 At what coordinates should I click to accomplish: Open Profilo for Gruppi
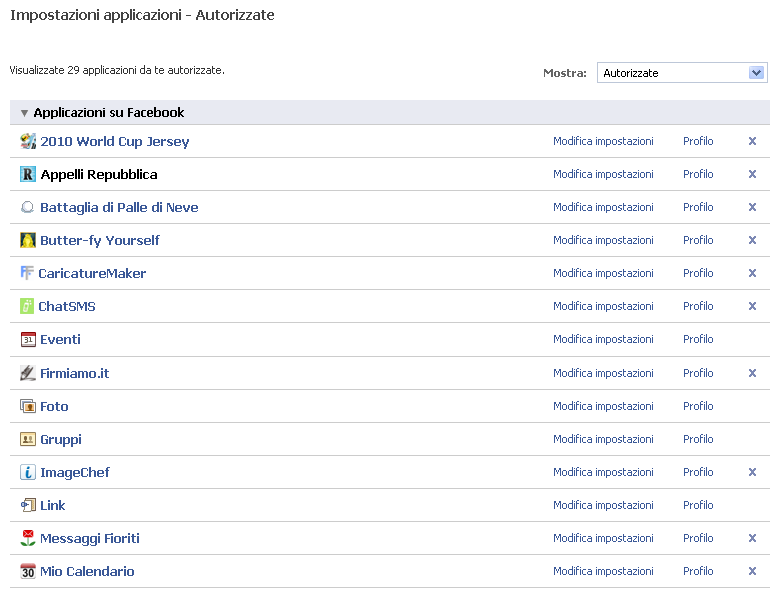(698, 440)
